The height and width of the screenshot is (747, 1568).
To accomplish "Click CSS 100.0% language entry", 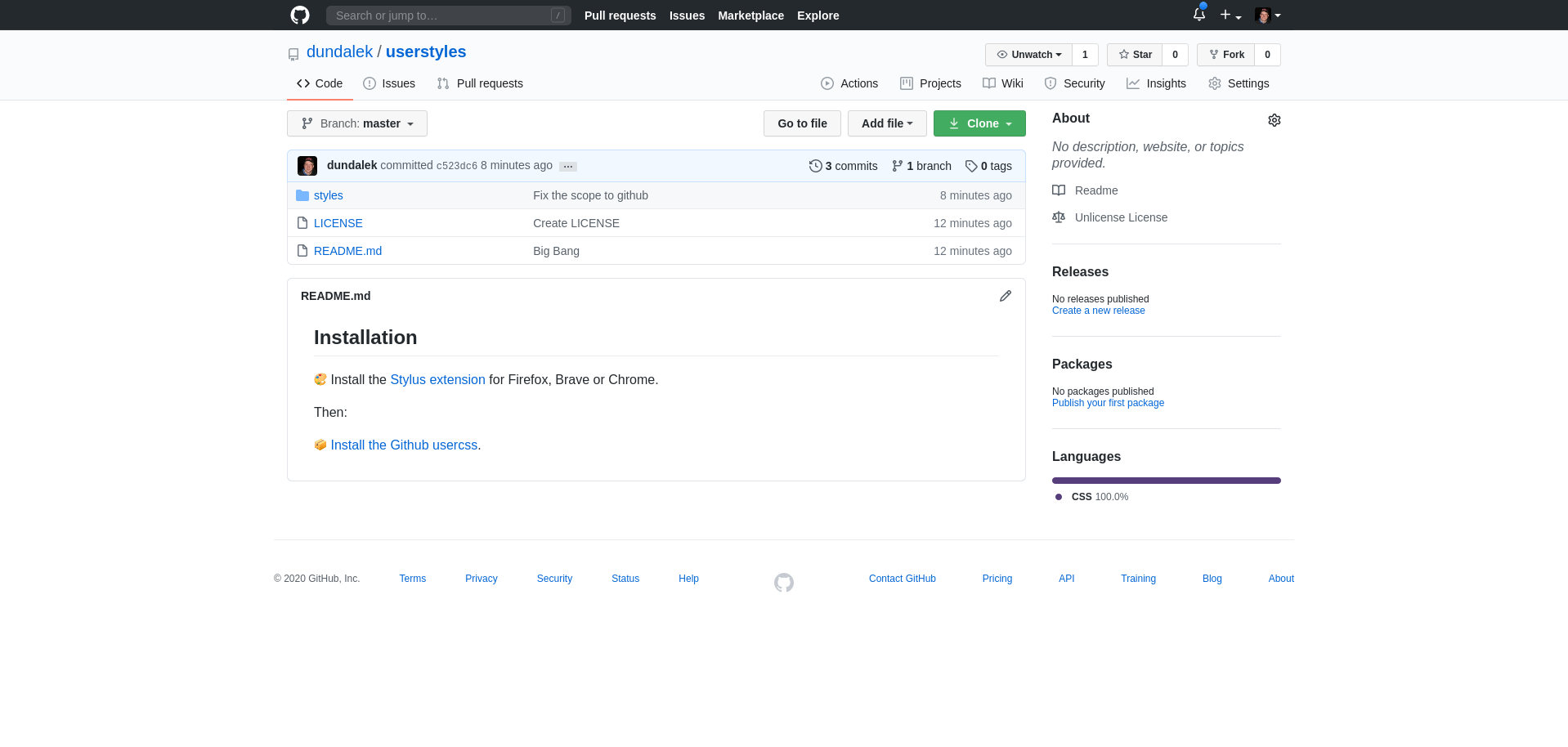I will coord(1092,497).
